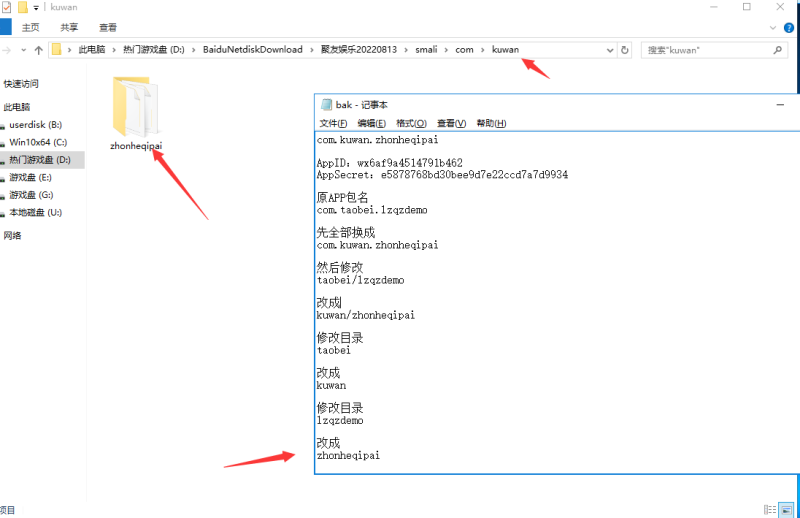Select Win10x64 (C:) drive in sidebar

[38, 142]
